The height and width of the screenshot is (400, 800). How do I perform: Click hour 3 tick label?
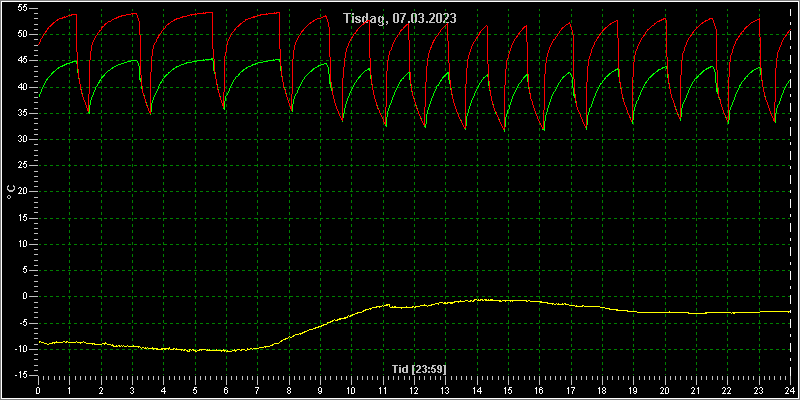132,391
